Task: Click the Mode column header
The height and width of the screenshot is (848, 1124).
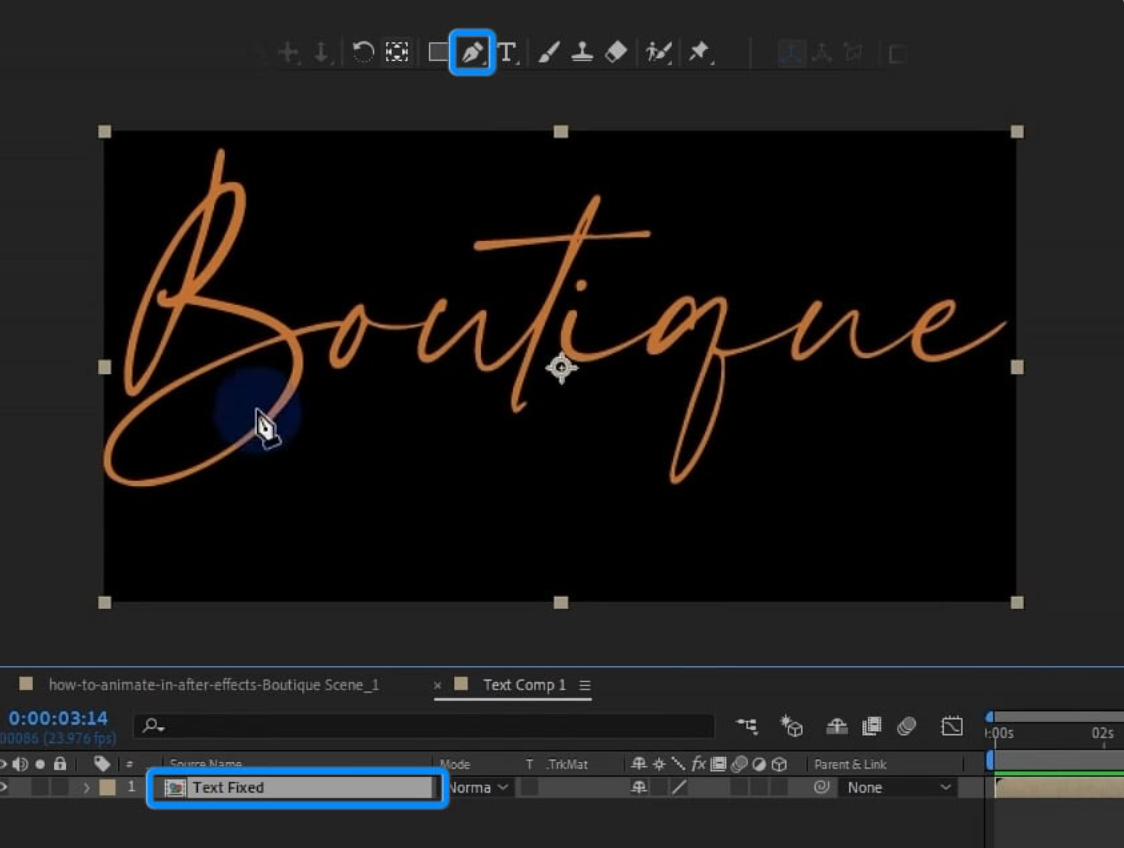Action: pos(454,764)
